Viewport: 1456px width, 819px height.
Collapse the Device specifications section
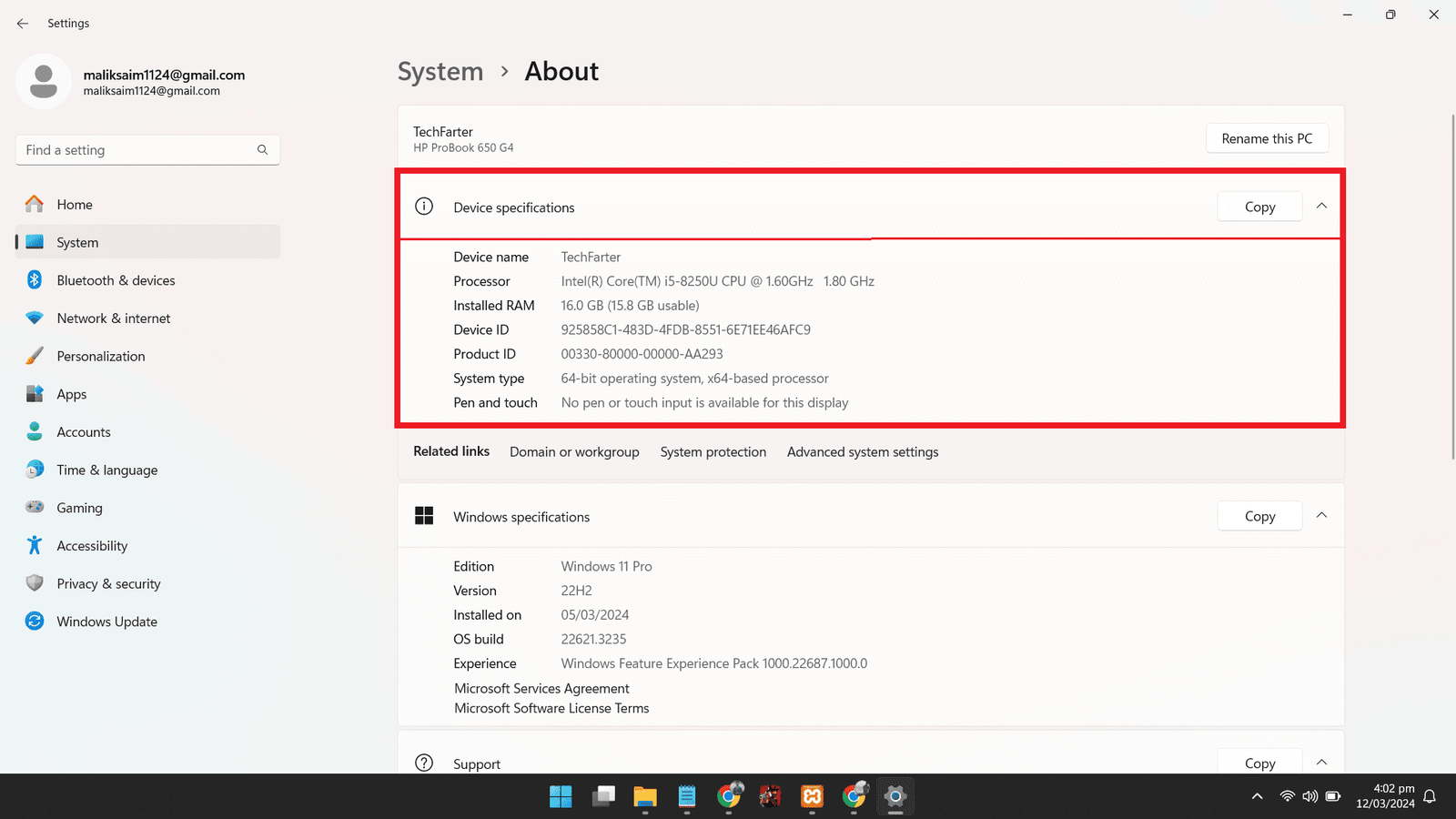[x=1321, y=207]
